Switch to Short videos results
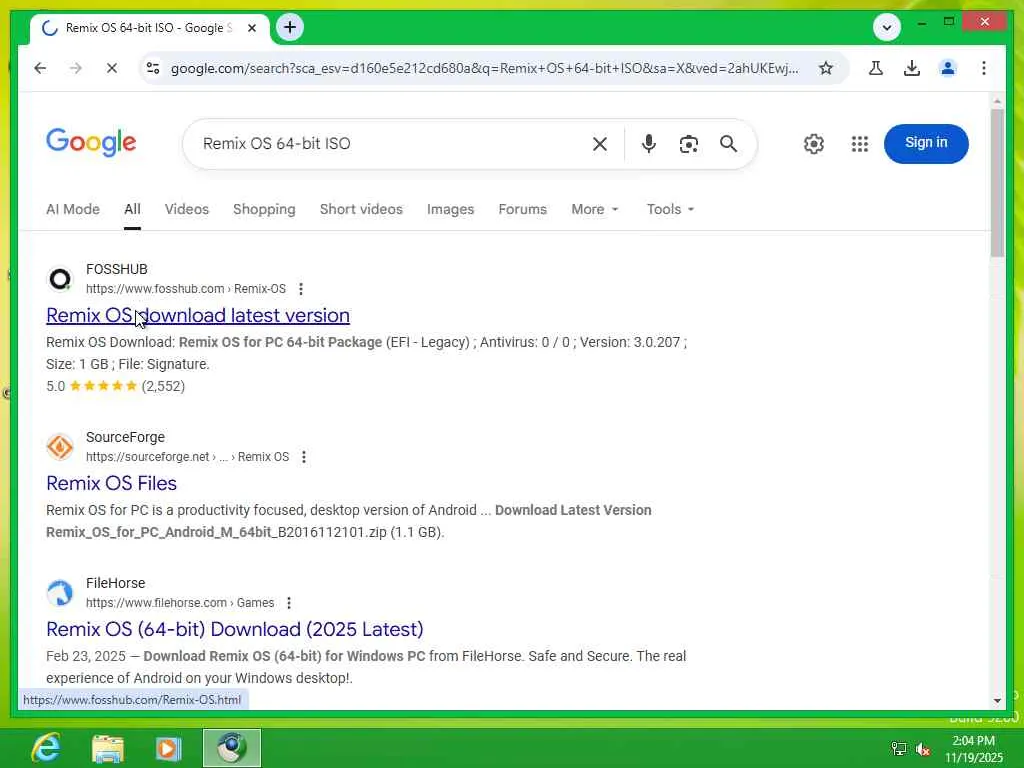 pos(361,209)
